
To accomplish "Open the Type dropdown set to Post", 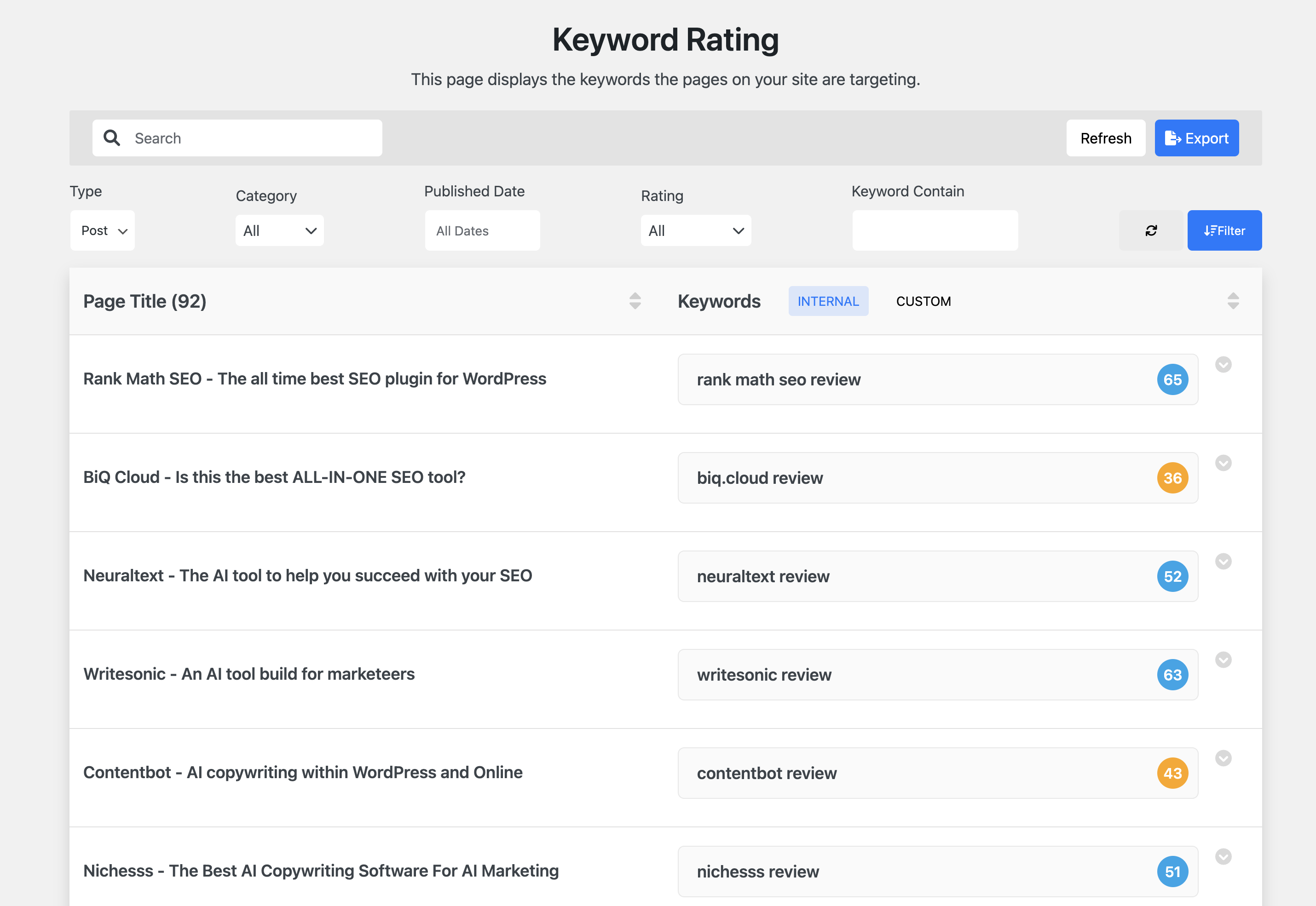I will 103,230.
